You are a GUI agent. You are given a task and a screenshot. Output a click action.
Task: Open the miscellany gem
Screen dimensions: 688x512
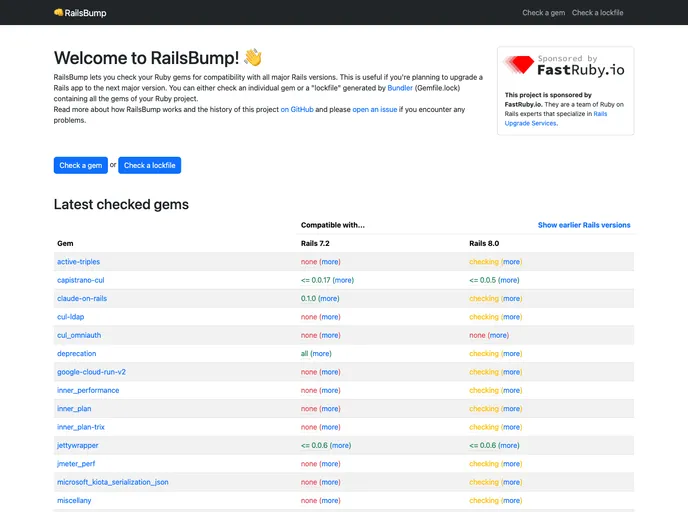pos(74,501)
